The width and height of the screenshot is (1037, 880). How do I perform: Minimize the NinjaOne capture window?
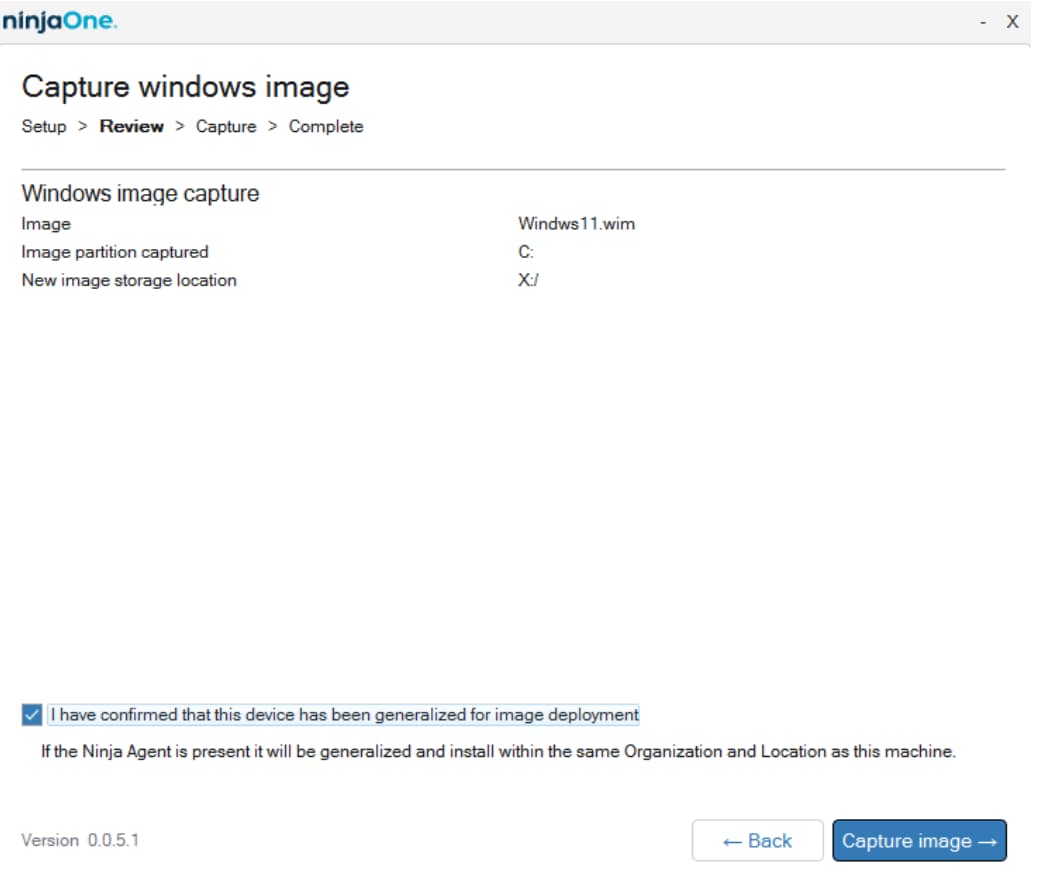point(984,22)
